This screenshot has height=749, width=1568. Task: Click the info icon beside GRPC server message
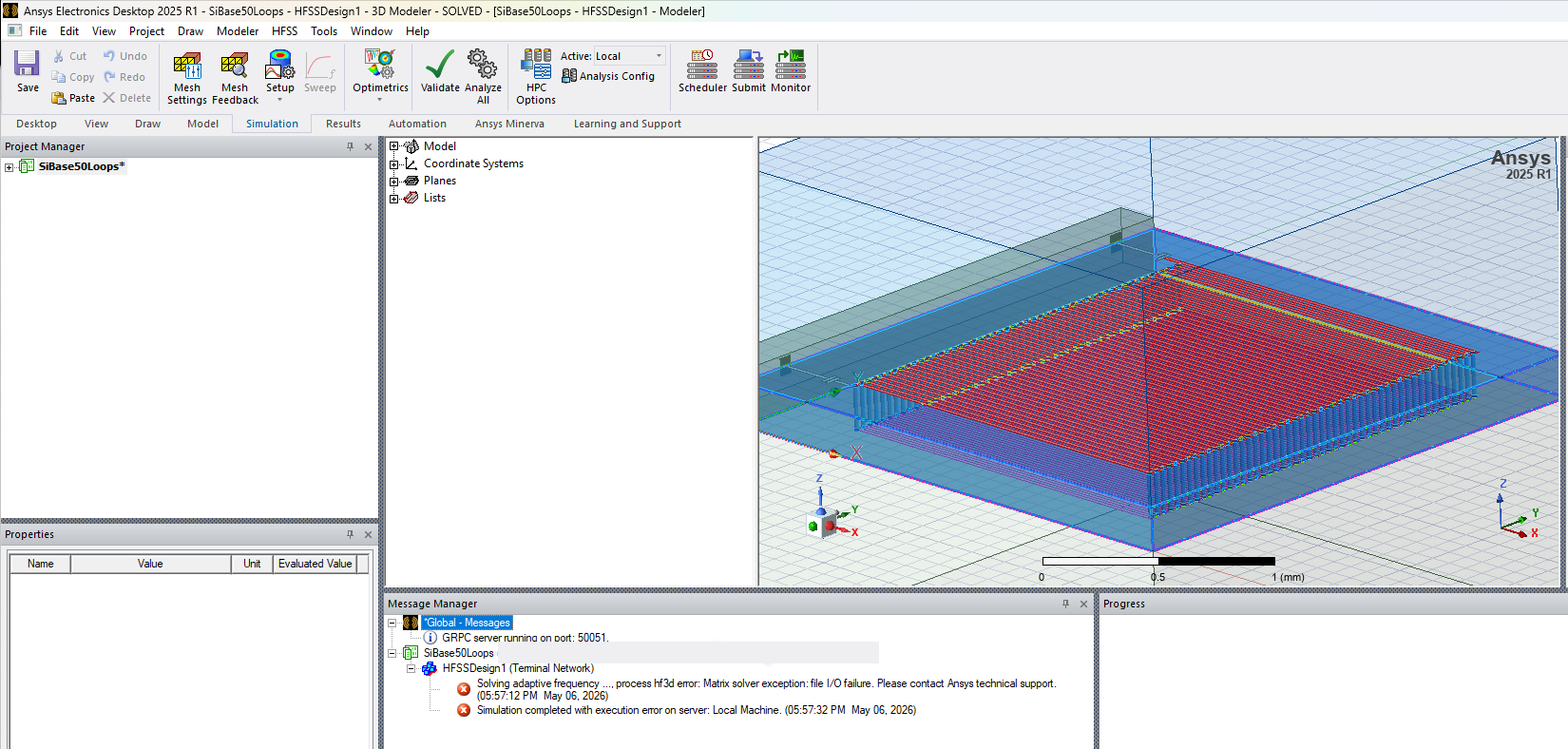point(430,638)
